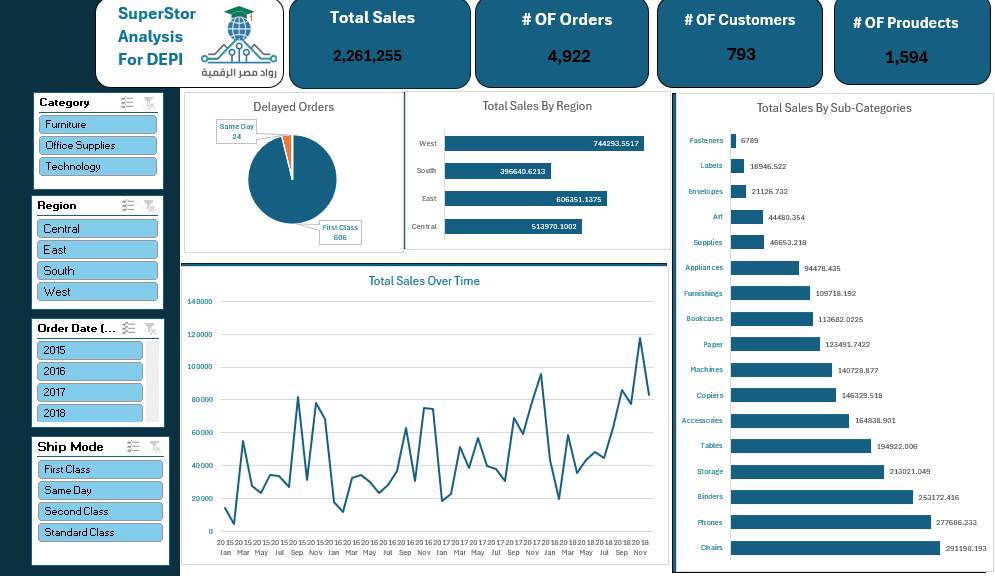Select the East bar showing 606351.1375
This screenshot has height=576, width=995.
coord(525,199)
